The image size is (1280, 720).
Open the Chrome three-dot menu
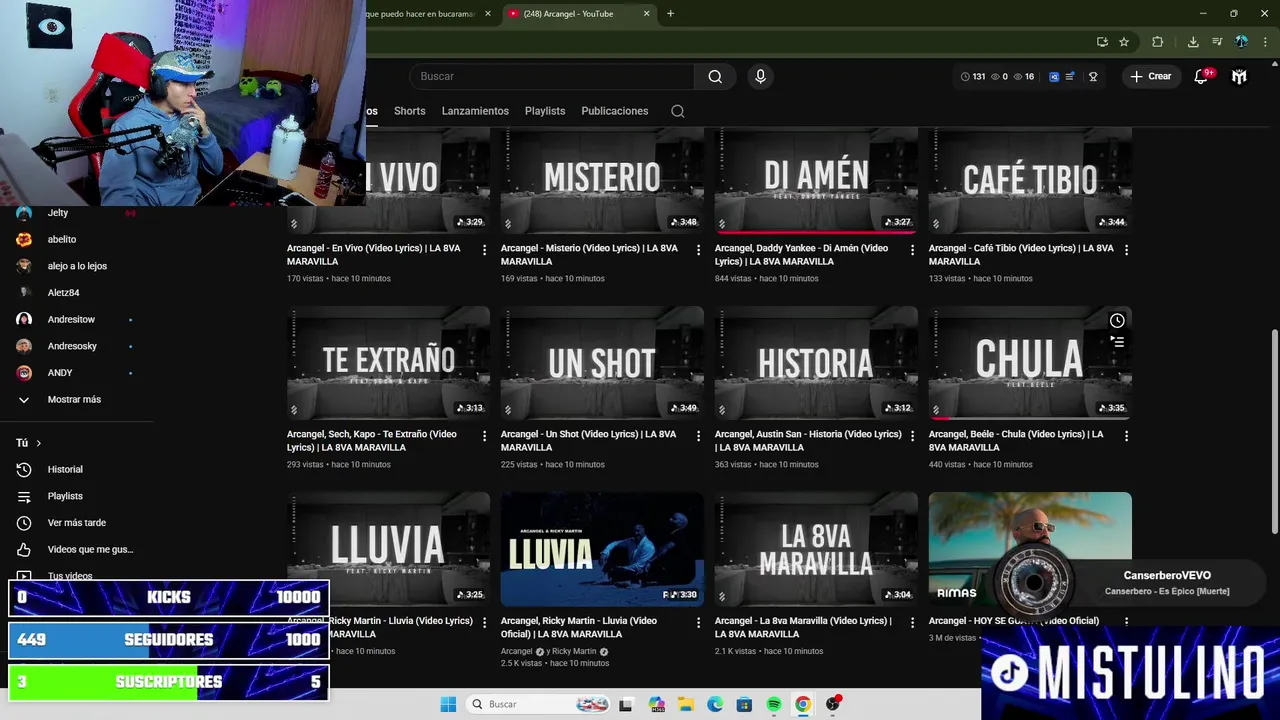click(x=1264, y=42)
